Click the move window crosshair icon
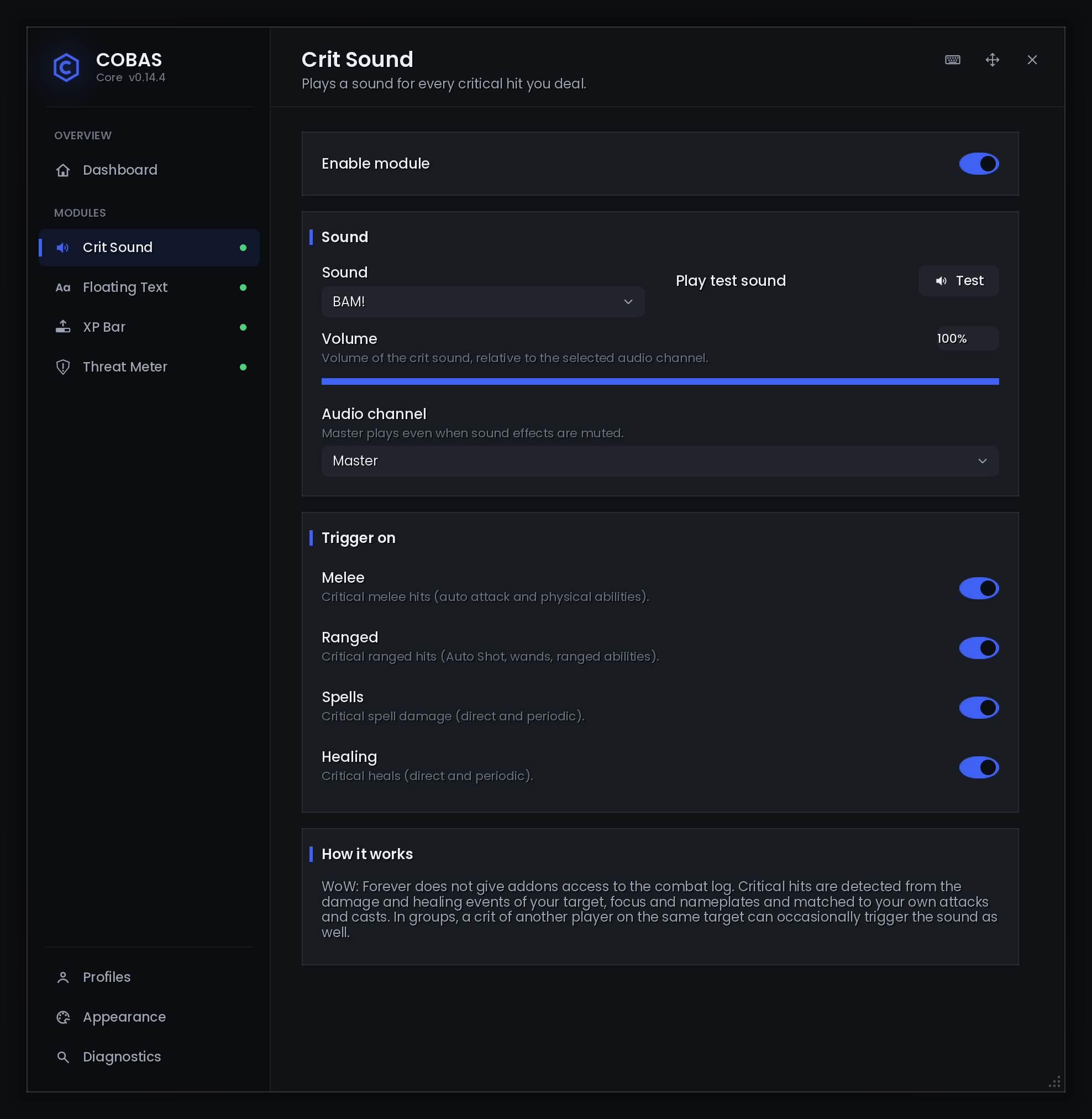This screenshot has width=1092, height=1119. coord(992,60)
